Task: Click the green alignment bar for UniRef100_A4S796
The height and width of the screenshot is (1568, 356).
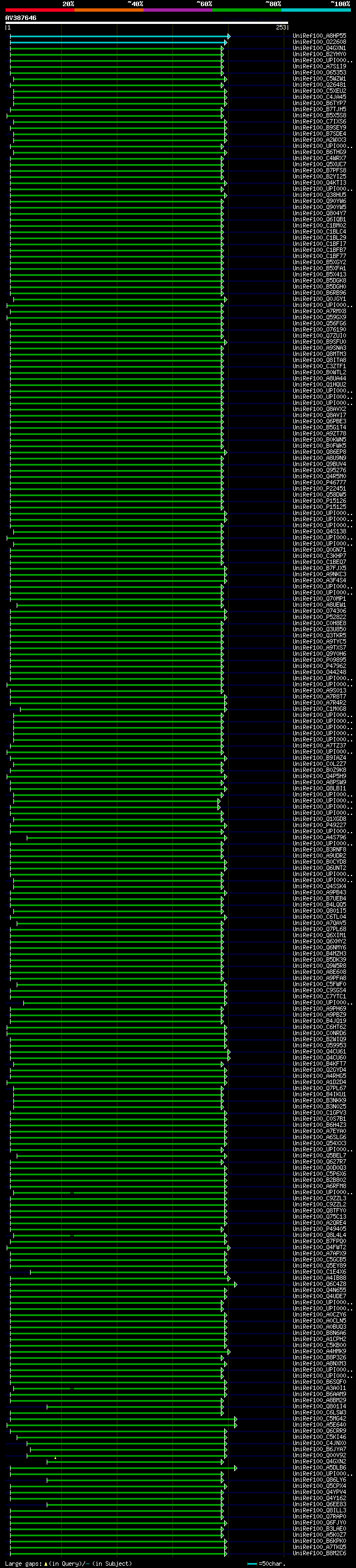Action: click(127, 838)
